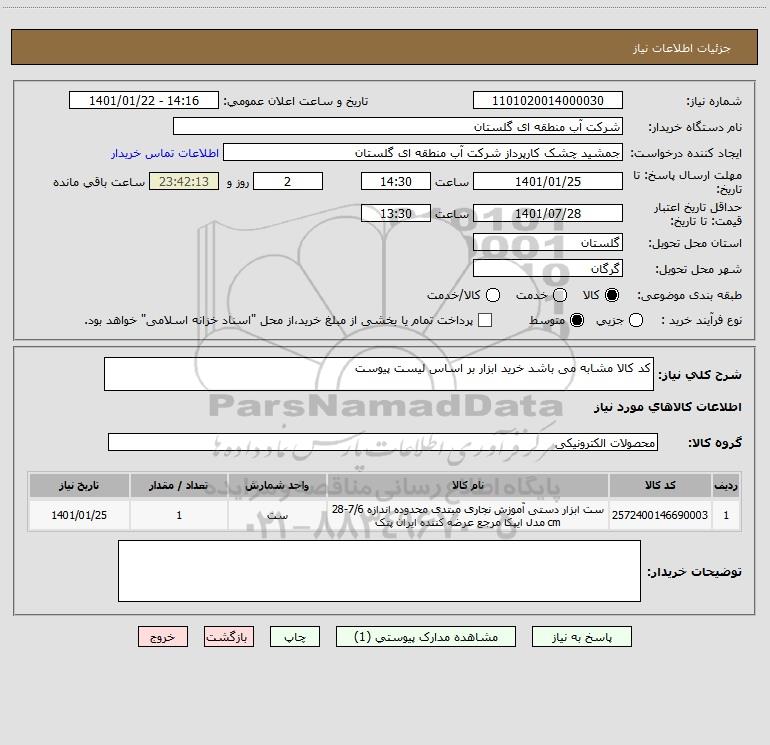The image size is (770, 745).
Task: Click the deadline time field 14:30
Action: [x=396, y=181]
